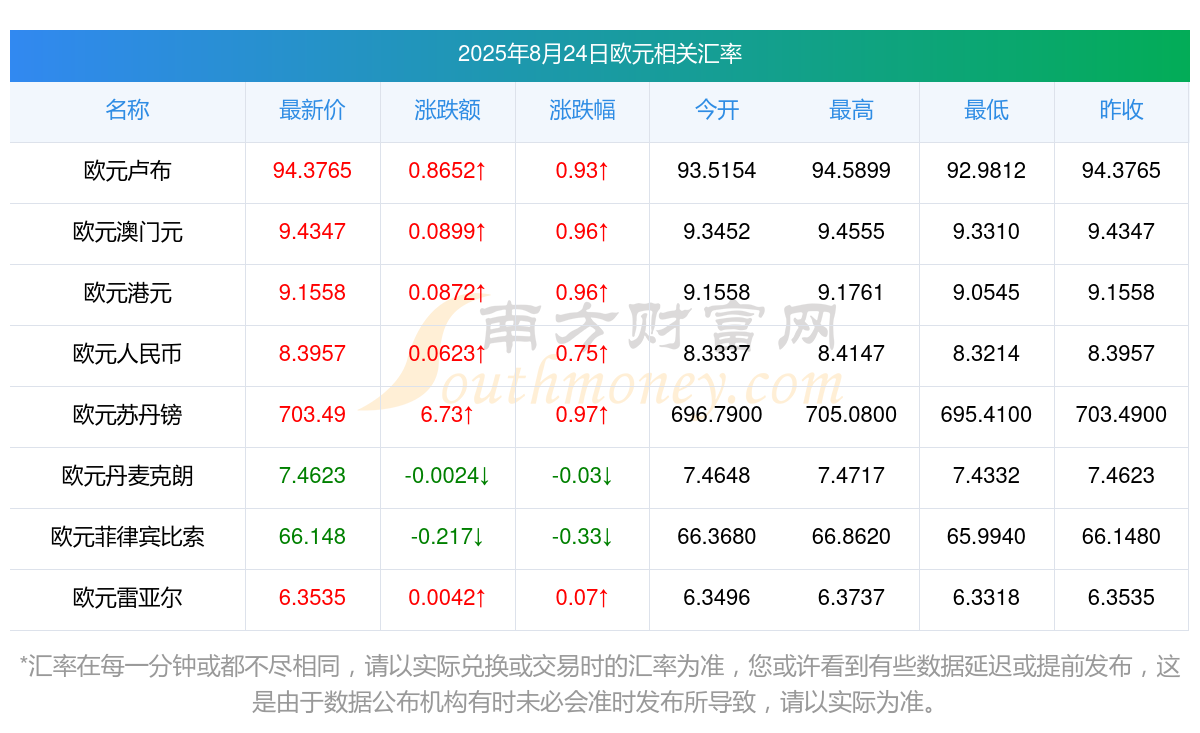Screen dimensions: 1200x733
Task: Click latest price 9.4347 for 欧元澳门元
Action: [x=312, y=232]
